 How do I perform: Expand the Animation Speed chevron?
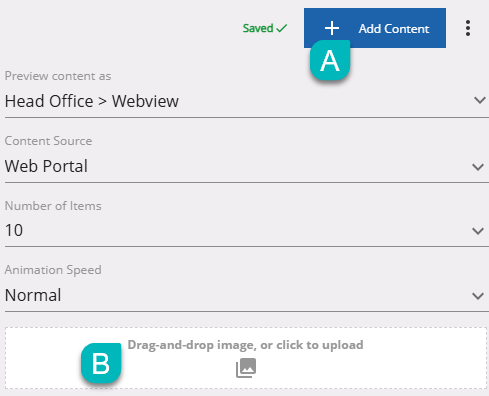pyautogui.click(x=478, y=296)
